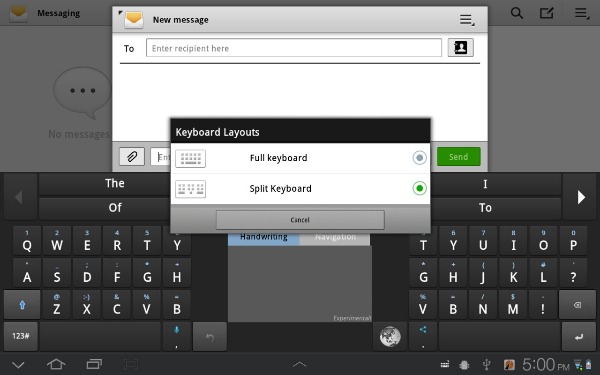Tap the D key

click(87, 273)
